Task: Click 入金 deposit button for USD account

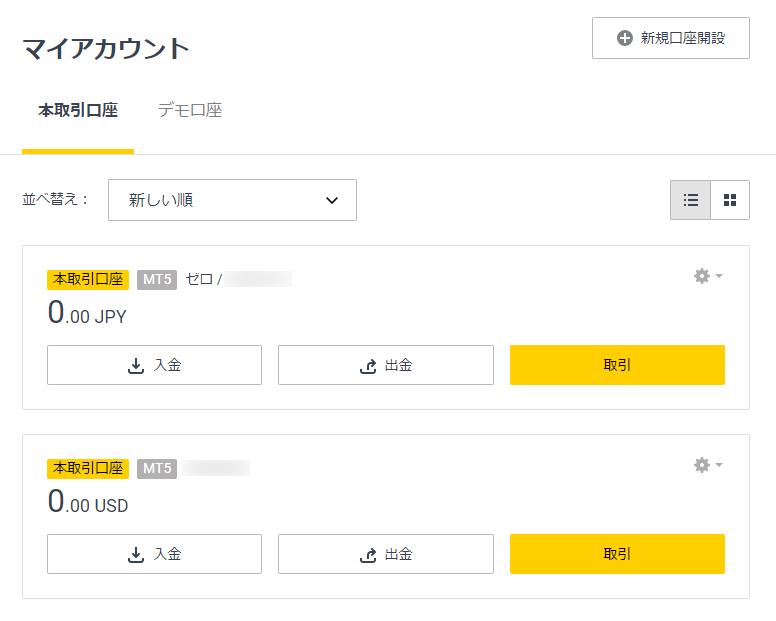Action: (x=154, y=554)
